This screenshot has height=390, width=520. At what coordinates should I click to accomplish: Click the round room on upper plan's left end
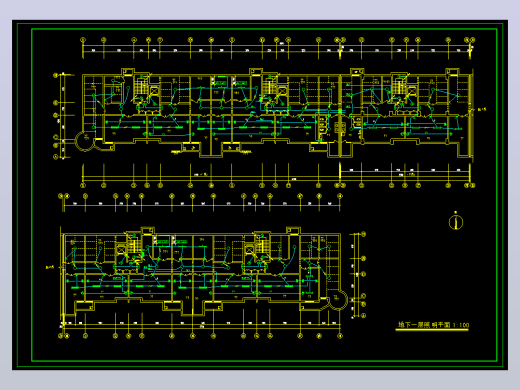click(x=85, y=141)
